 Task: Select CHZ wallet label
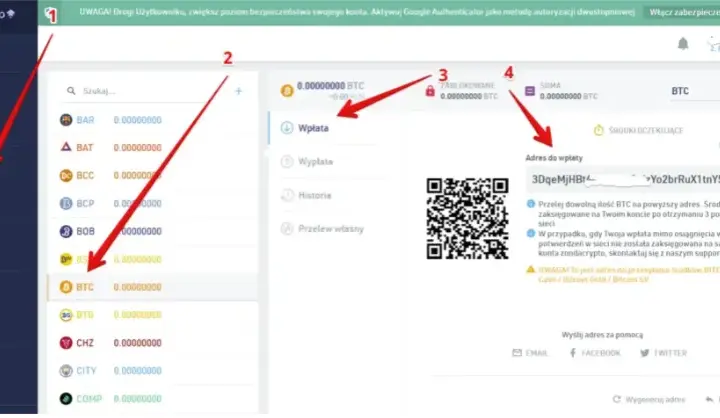pos(85,343)
